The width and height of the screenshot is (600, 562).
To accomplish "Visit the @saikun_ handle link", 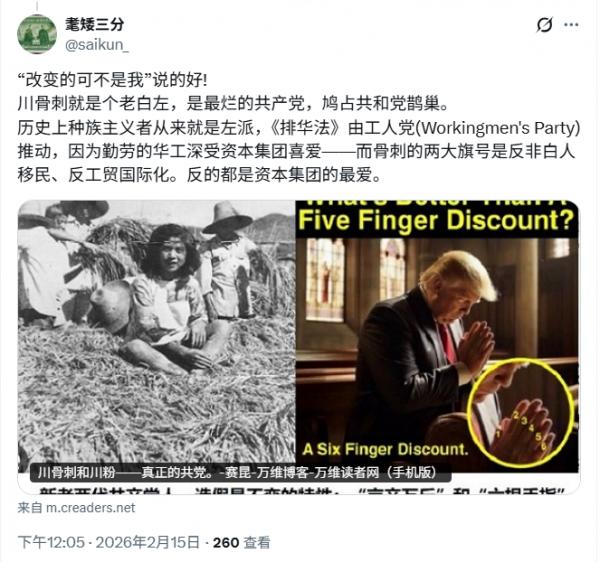I will point(97,45).
